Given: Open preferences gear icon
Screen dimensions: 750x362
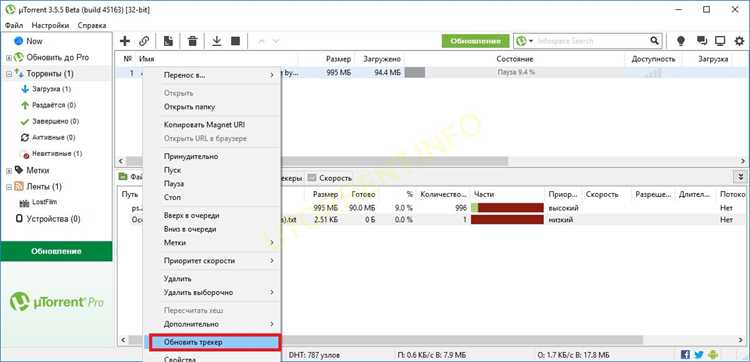Looking at the screenshot, I should click(739, 41).
